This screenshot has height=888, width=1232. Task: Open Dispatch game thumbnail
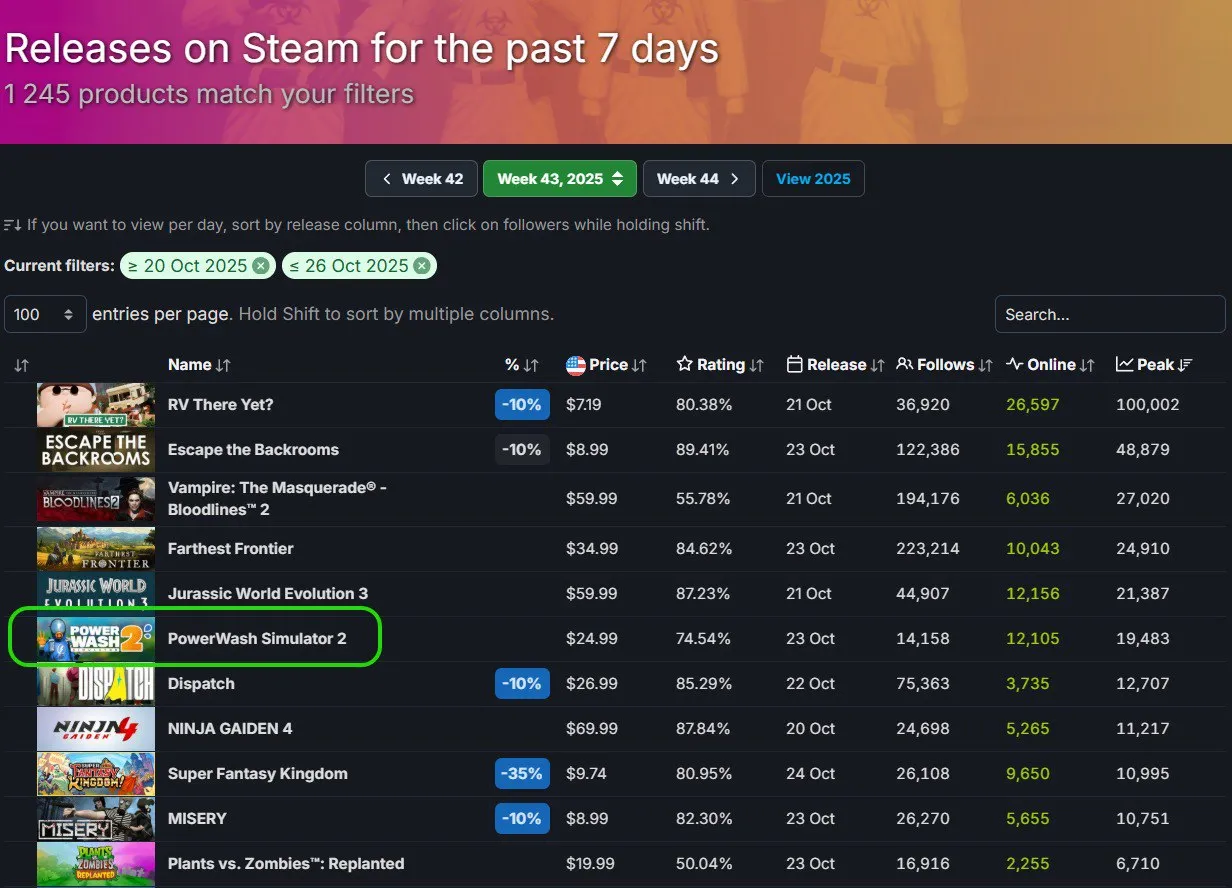(96, 684)
